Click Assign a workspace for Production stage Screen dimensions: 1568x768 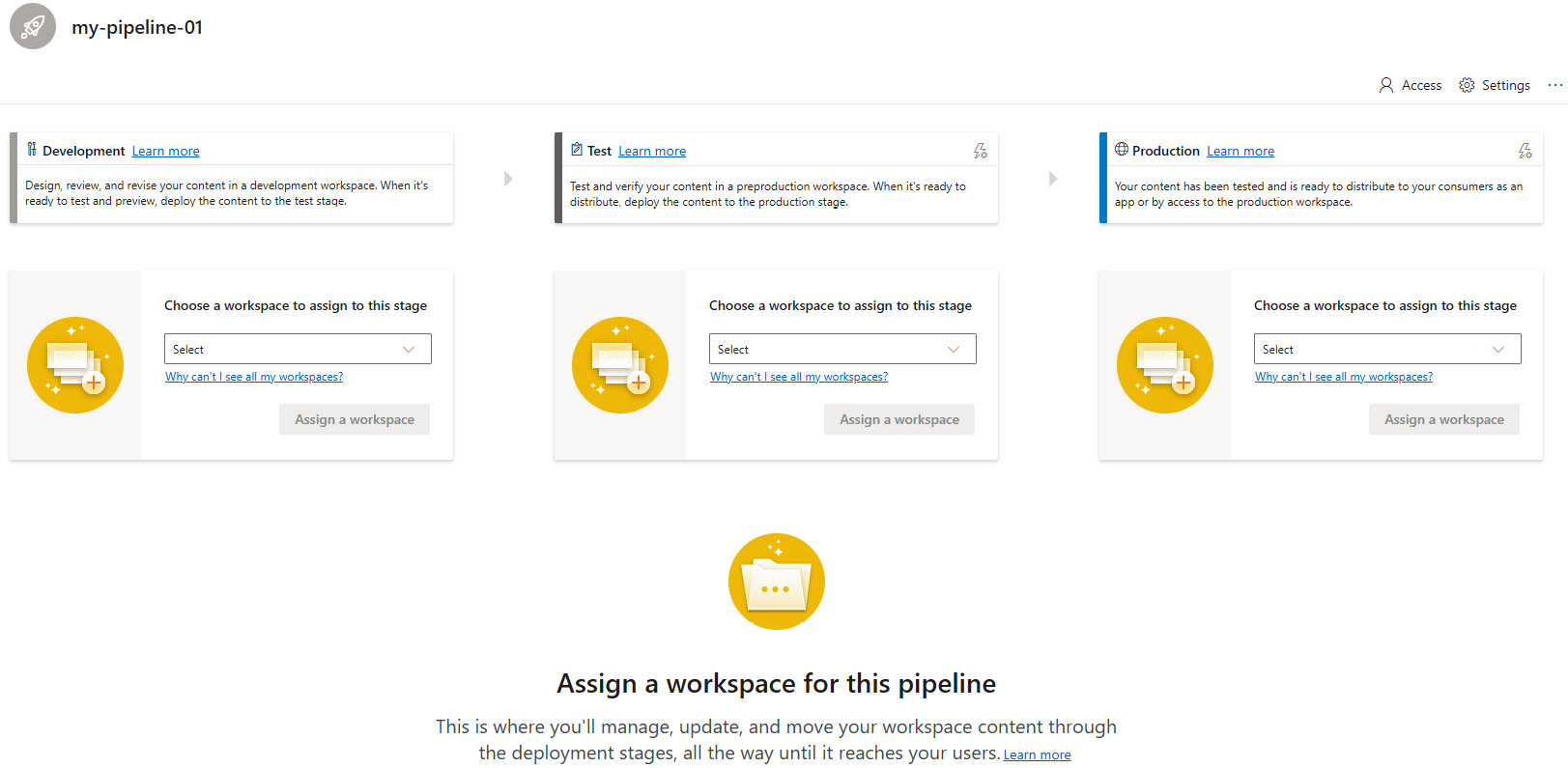(x=1444, y=419)
